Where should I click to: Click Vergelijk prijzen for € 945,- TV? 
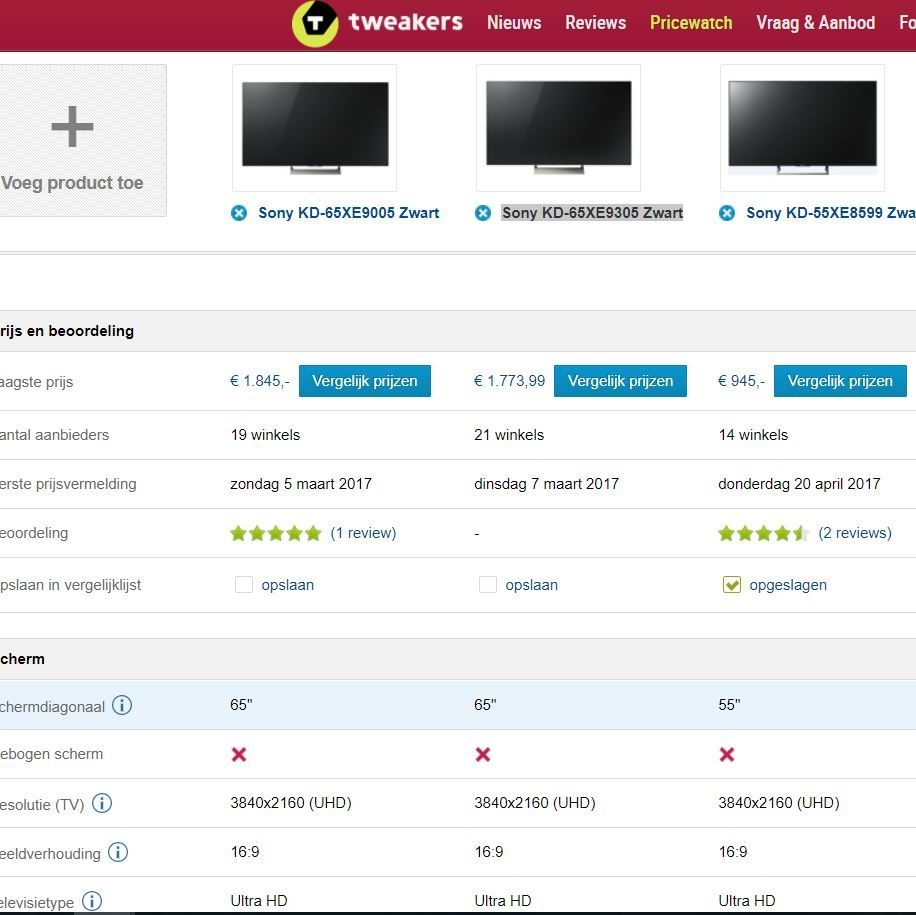point(840,381)
